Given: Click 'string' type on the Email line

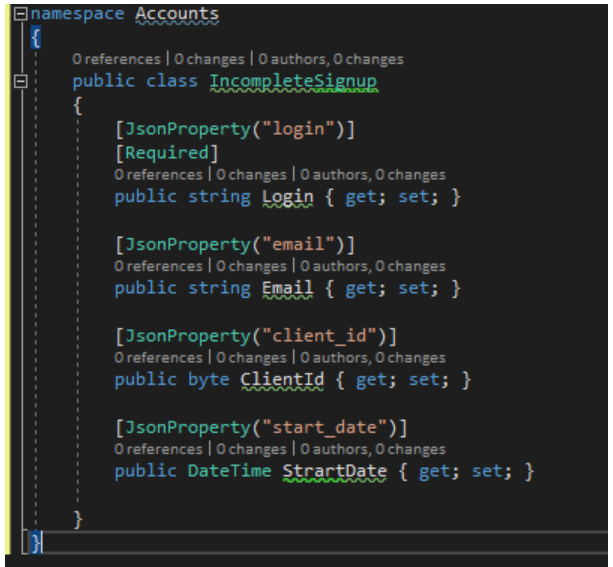Looking at the screenshot, I should point(219,288).
